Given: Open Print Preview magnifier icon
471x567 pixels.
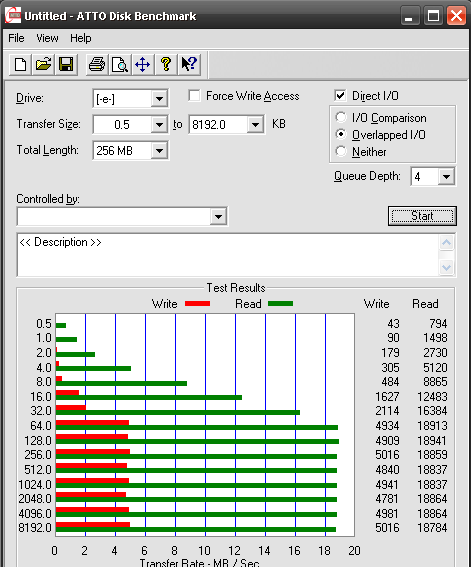Looking at the screenshot, I should 120,65.
